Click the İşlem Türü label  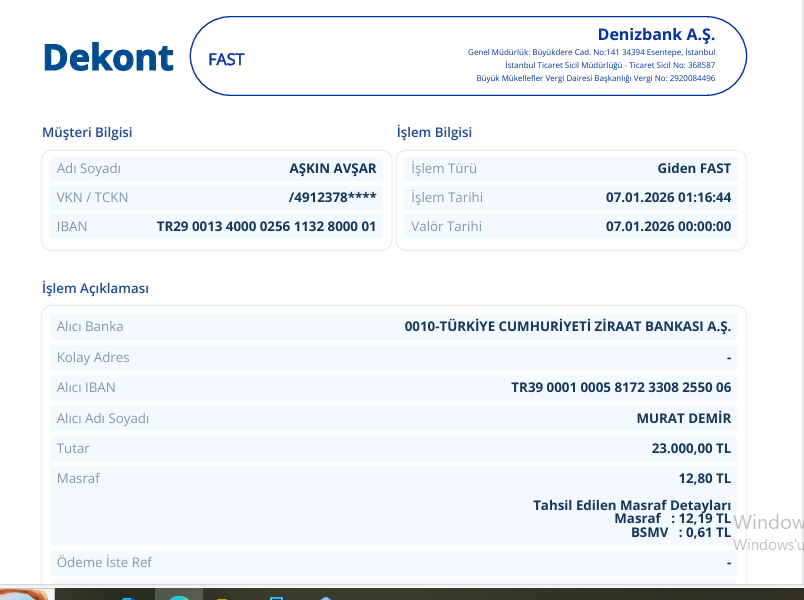(444, 169)
